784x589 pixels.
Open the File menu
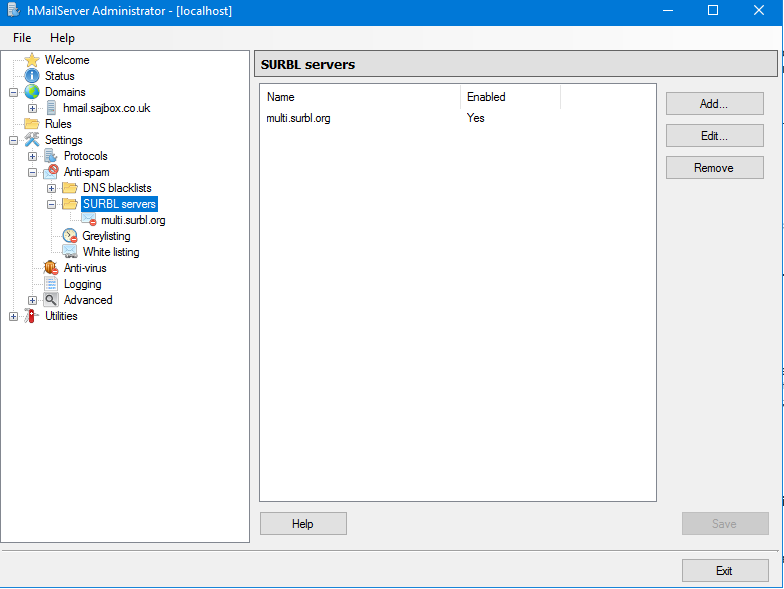tap(22, 38)
